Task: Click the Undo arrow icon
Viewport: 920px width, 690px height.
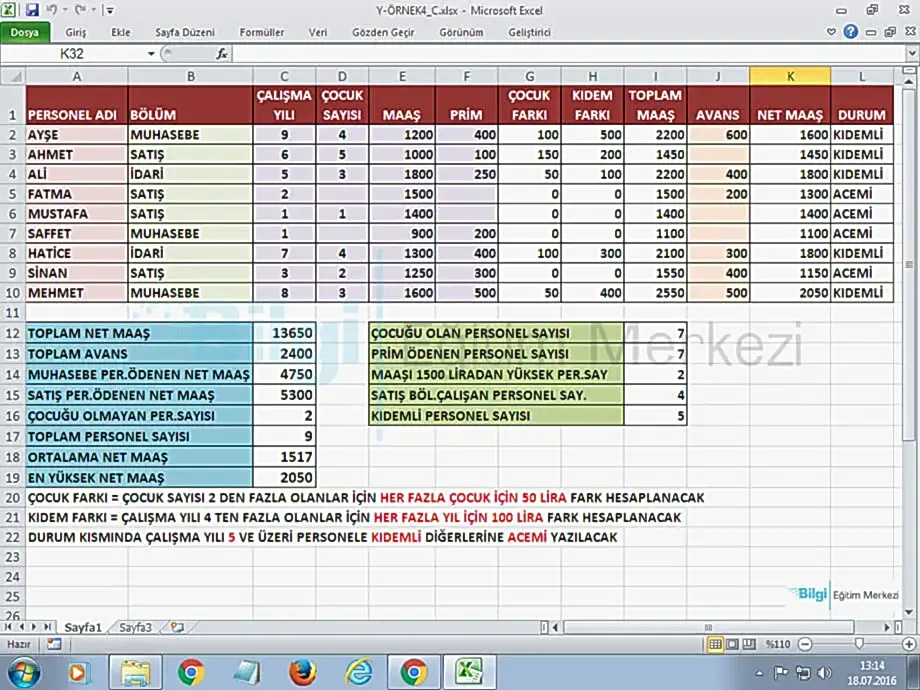Action: (52, 10)
